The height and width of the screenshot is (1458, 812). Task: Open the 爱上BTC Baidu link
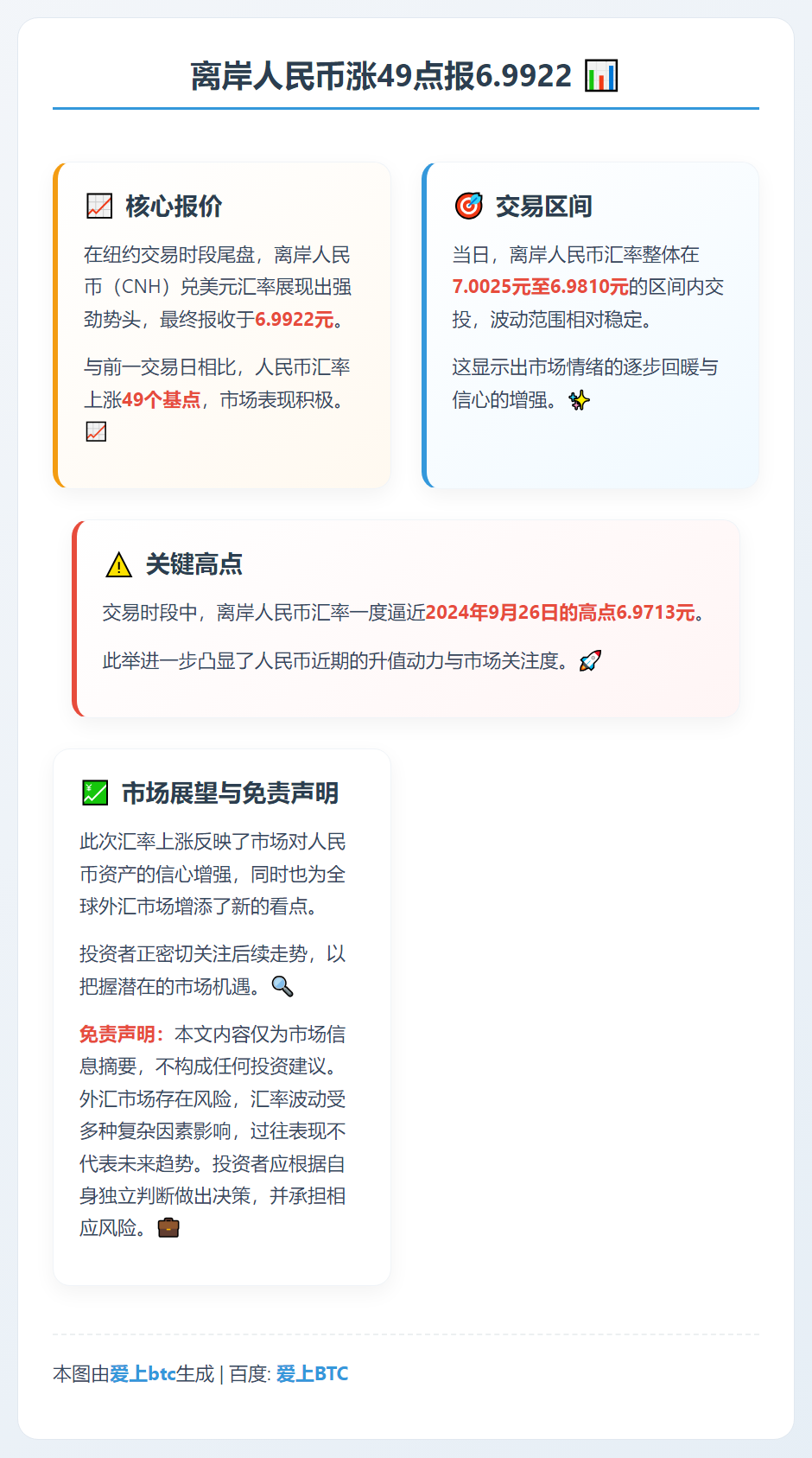pyautogui.click(x=312, y=1373)
